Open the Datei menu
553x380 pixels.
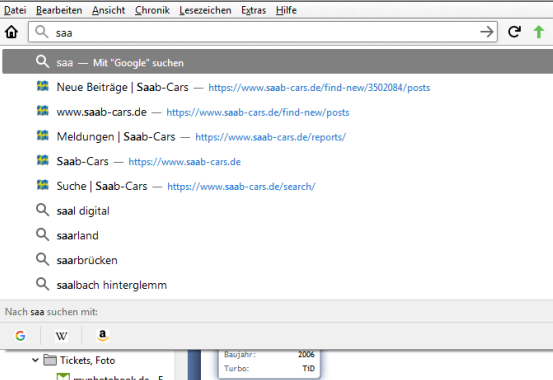coord(15,10)
